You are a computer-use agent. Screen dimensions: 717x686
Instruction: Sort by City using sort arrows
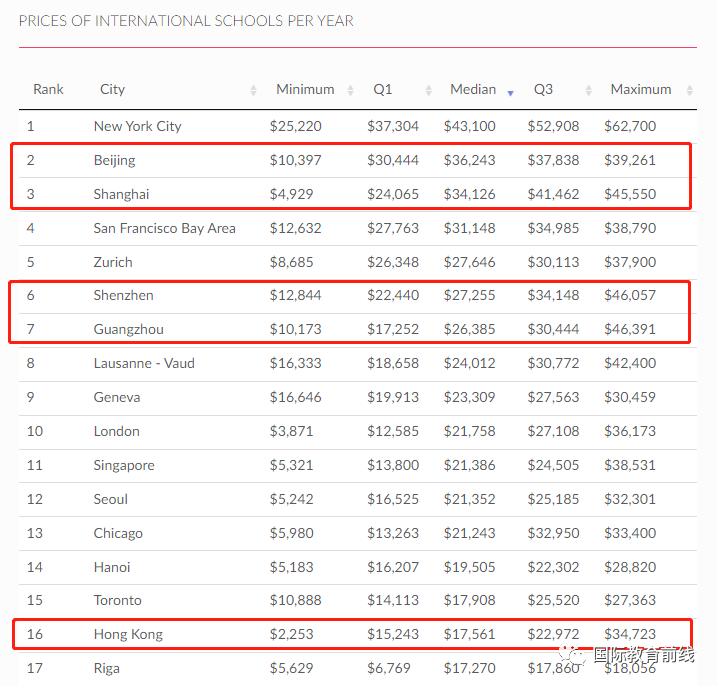tap(253, 90)
